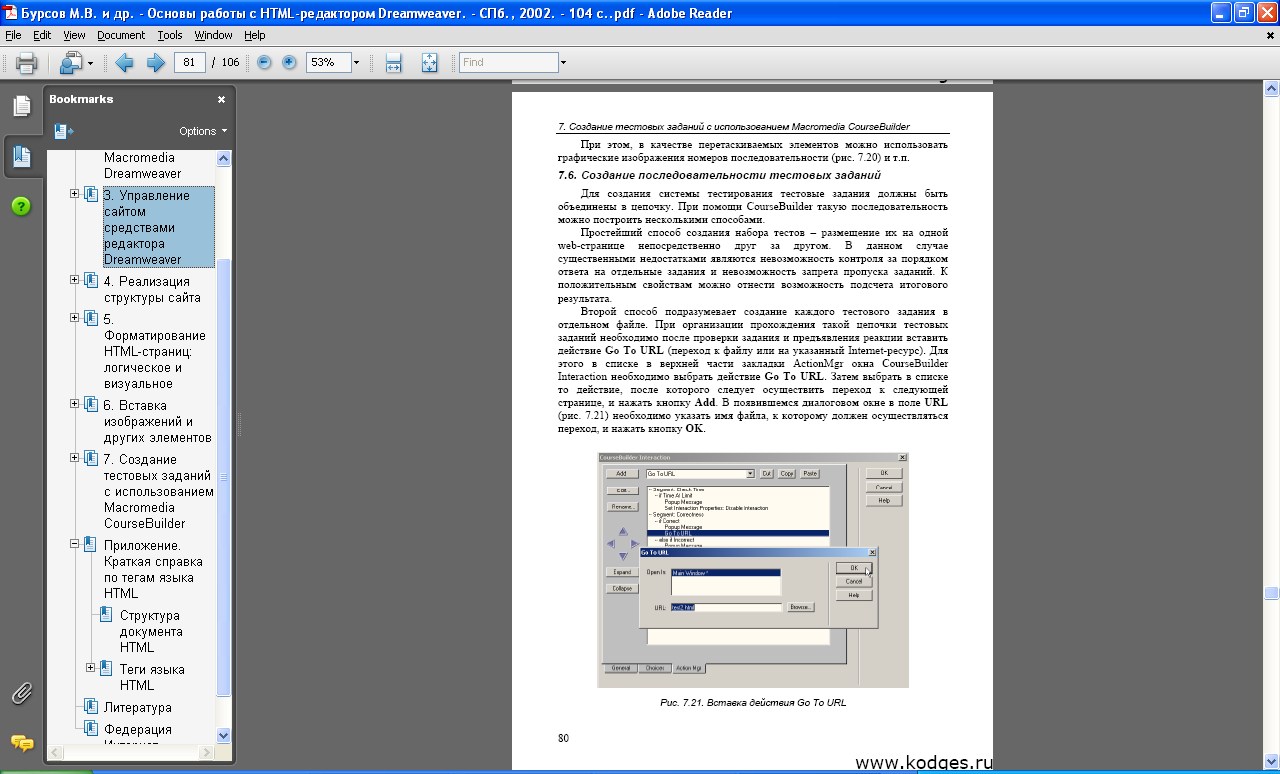Image resolution: width=1280 pixels, height=774 pixels.
Task: Open the collaboration printer-and-people icon
Action: [71, 63]
